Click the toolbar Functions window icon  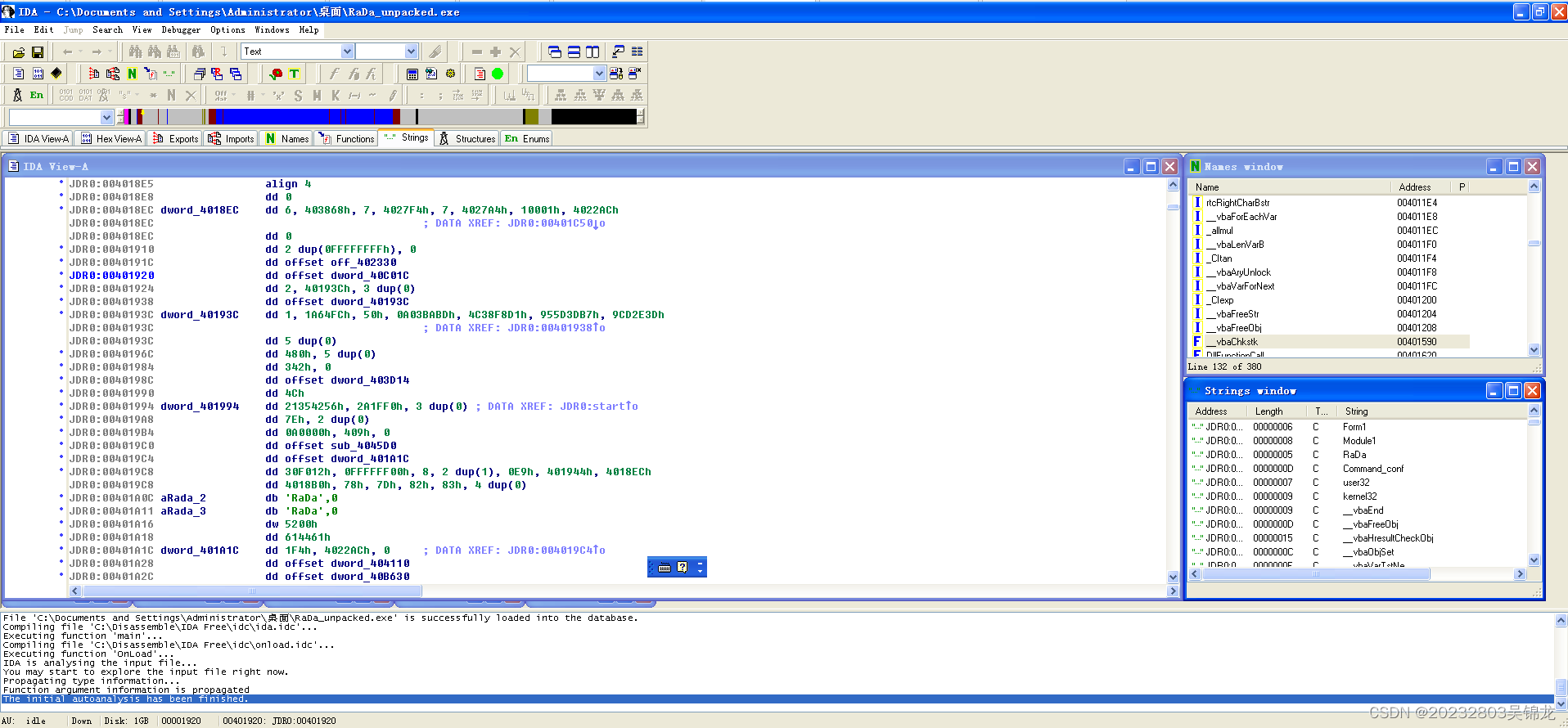(151, 74)
